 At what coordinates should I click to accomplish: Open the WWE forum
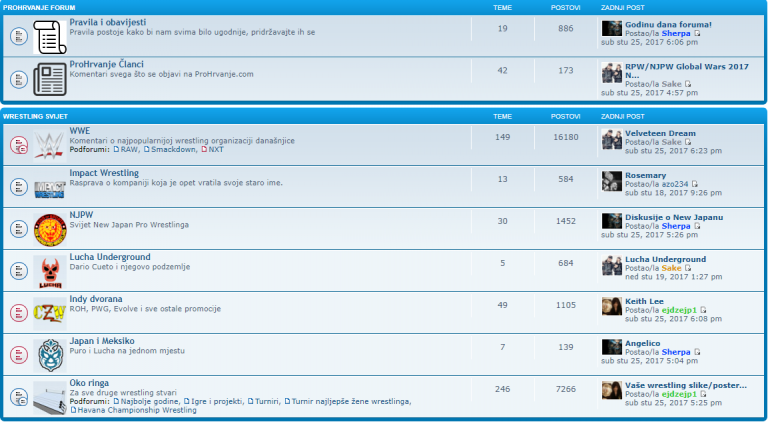point(79,131)
